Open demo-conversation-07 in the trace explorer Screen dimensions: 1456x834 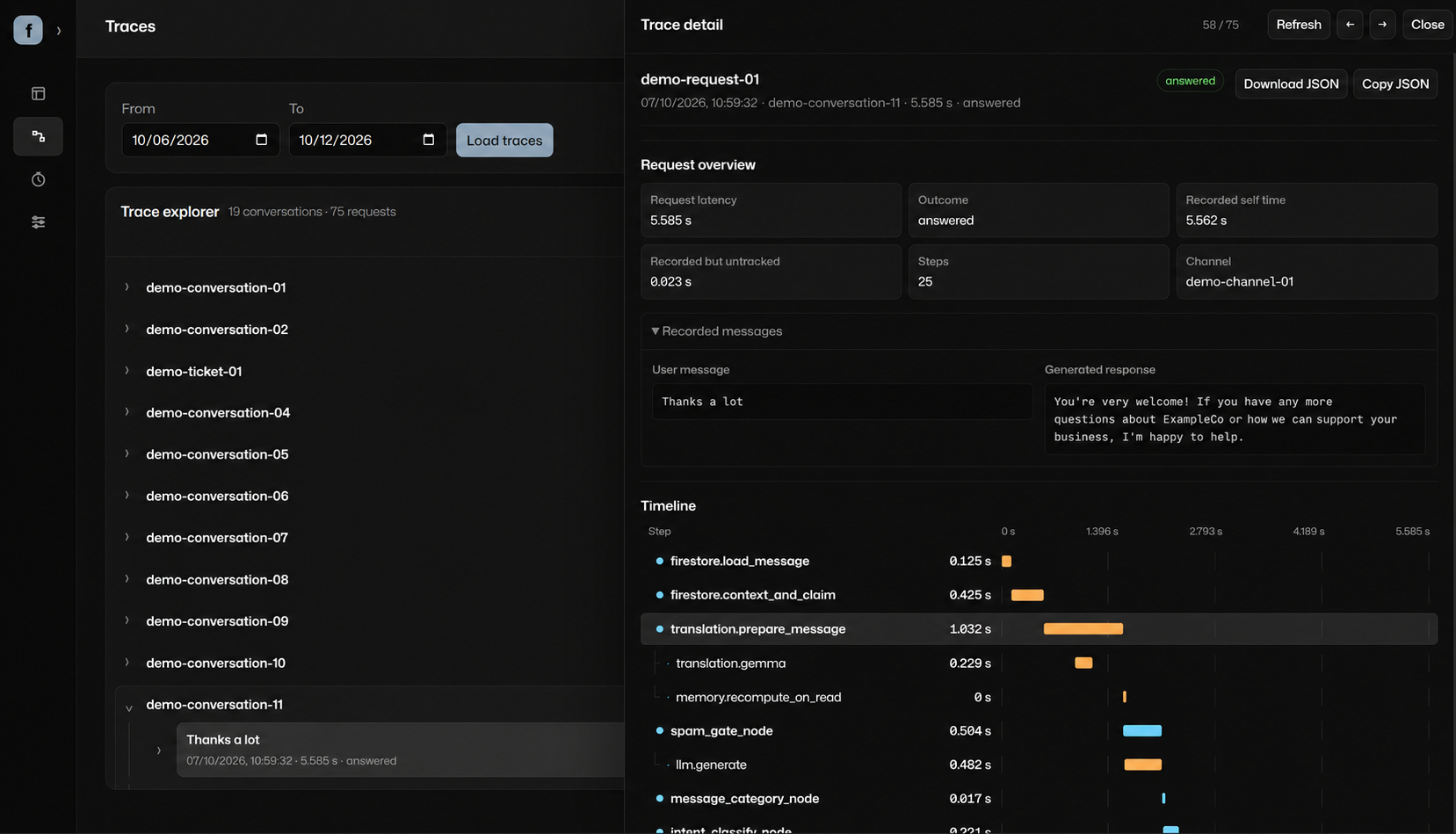(217, 538)
